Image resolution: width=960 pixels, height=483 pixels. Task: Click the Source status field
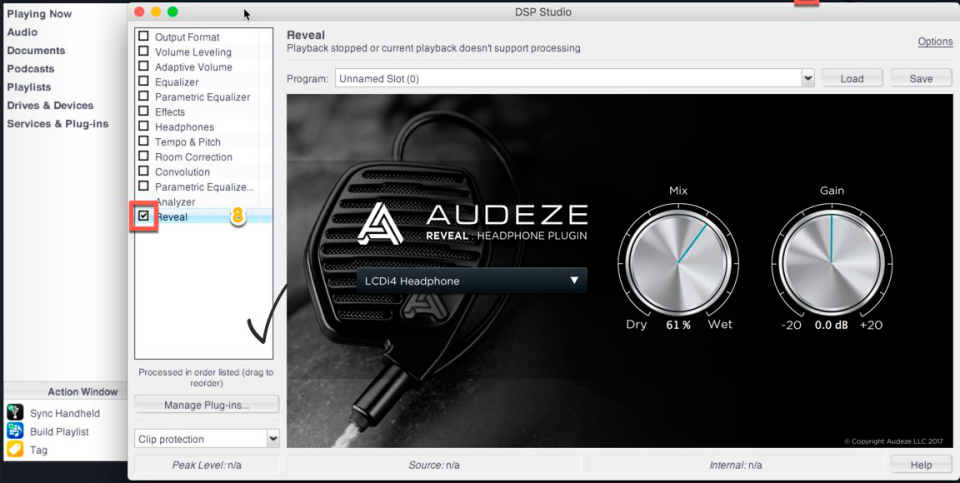(x=434, y=465)
